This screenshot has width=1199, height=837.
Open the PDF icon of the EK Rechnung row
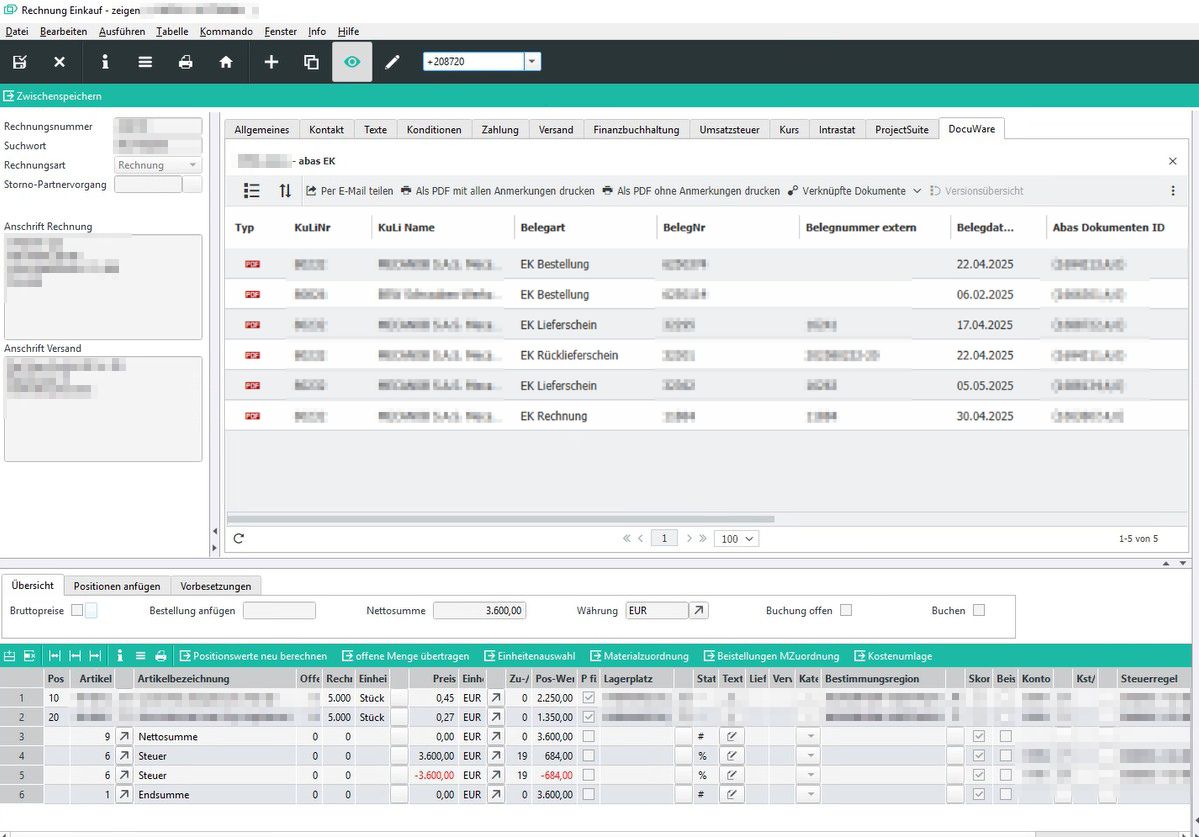[252, 416]
